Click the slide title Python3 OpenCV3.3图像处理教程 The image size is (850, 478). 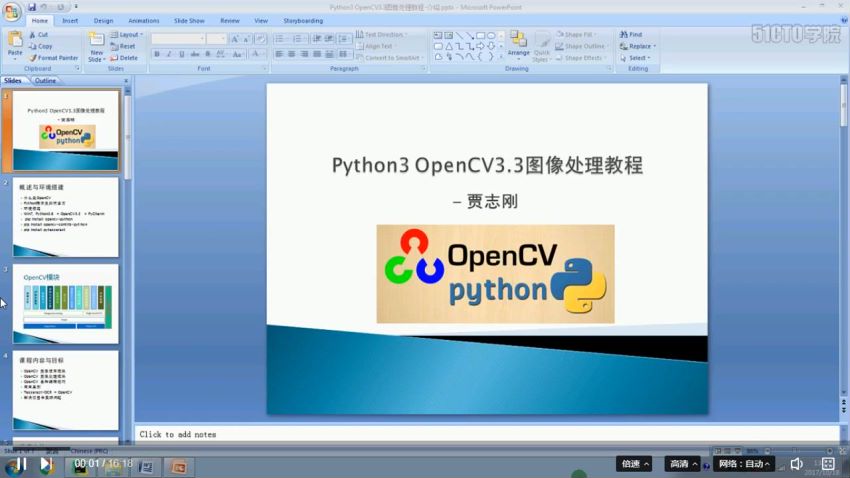(x=487, y=165)
